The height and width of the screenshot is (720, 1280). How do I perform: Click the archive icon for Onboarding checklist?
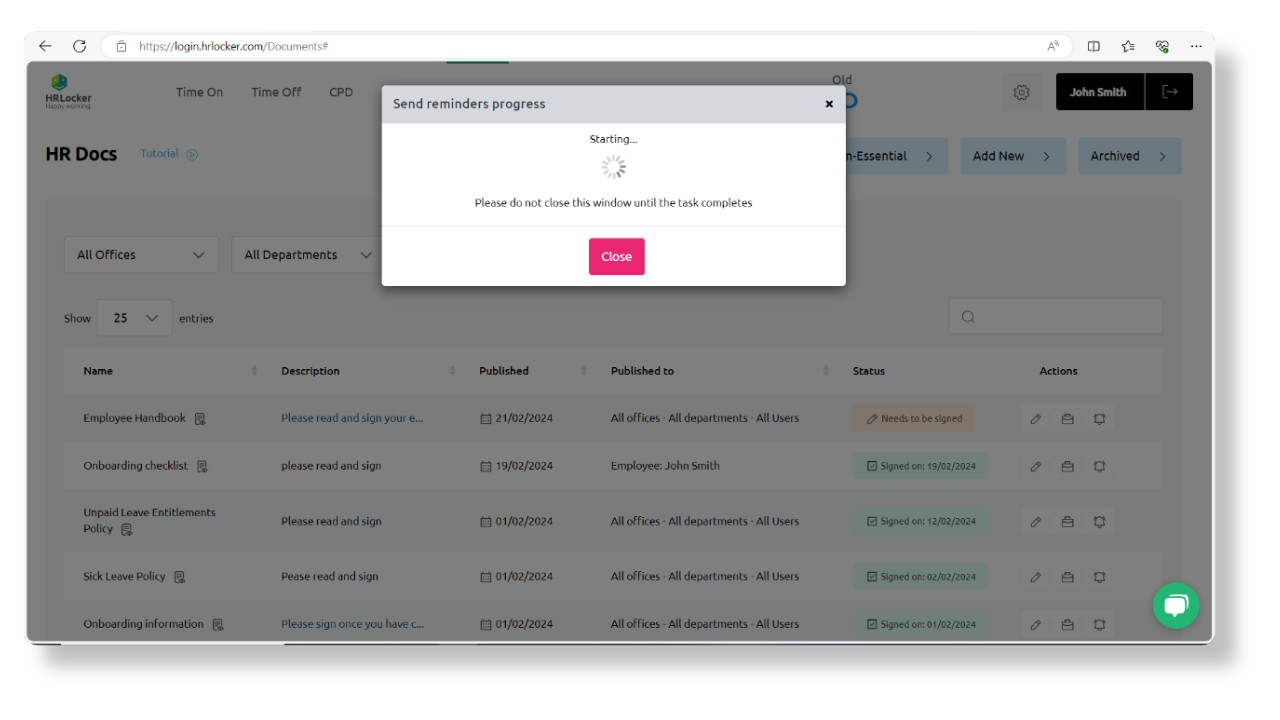click(1067, 466)
